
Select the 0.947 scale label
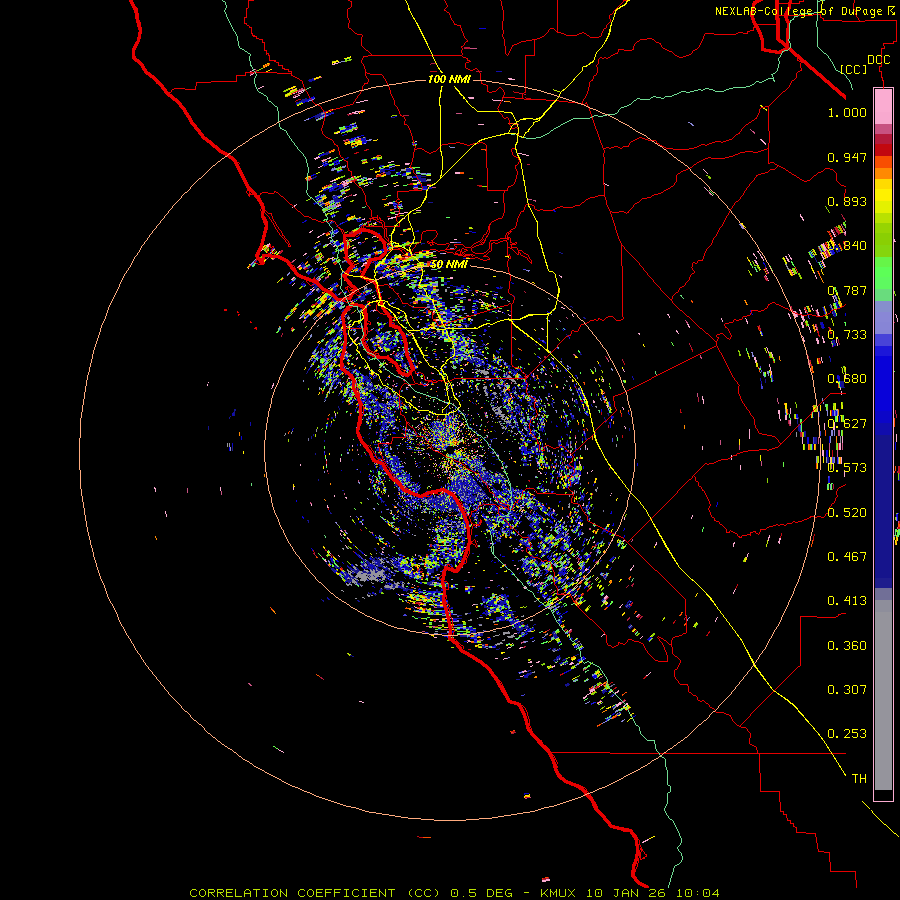[x=847, y=157]
